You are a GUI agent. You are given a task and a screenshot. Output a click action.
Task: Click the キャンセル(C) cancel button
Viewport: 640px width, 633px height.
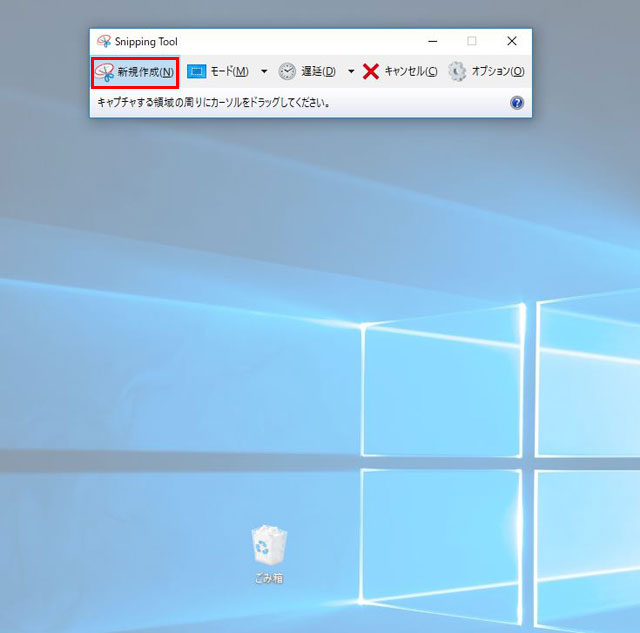point(400,72)
